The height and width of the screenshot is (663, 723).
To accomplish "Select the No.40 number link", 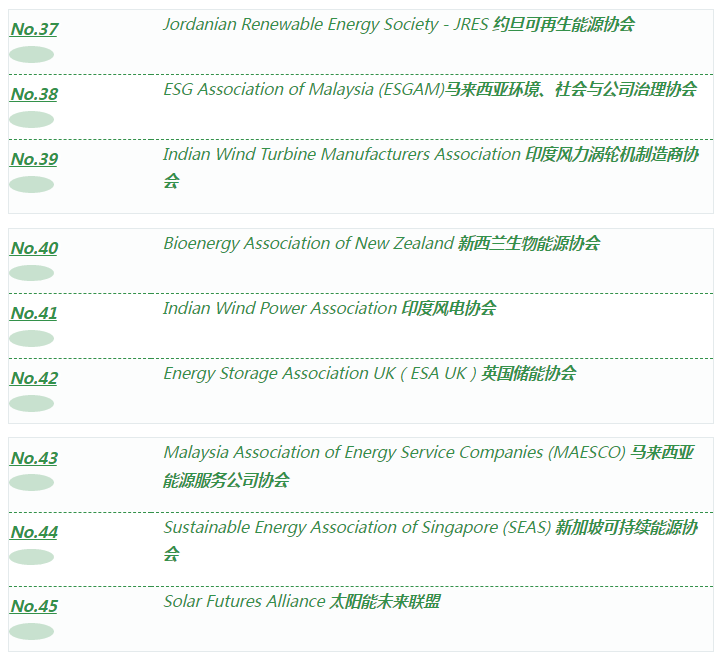I will pyautogui.click(x=34, y=248).
